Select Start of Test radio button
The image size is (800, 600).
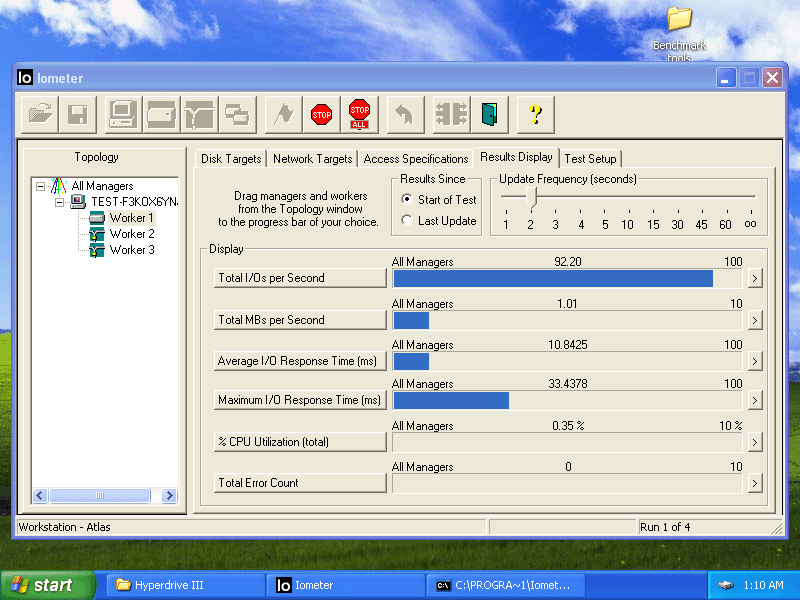point(407,198)
